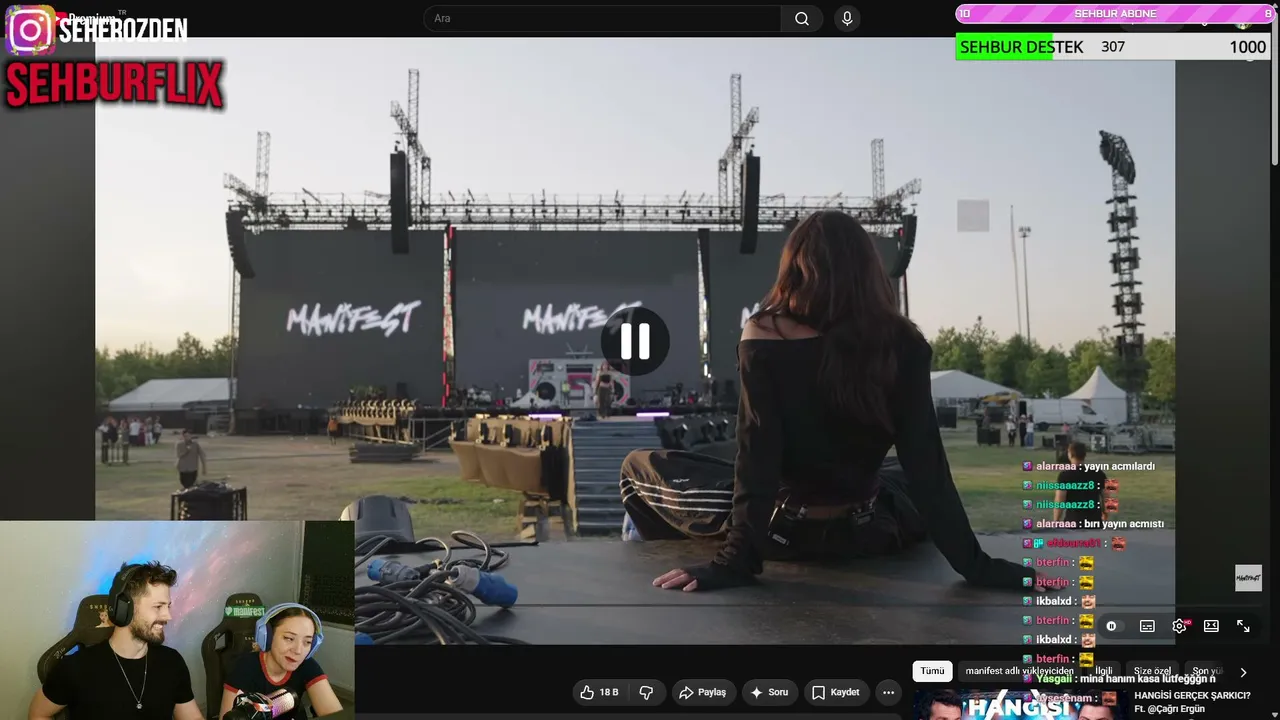This screenshot has height=720, width=1280.
Task: Select the 'İlgili' filter chip
Action: (1104, 671)
